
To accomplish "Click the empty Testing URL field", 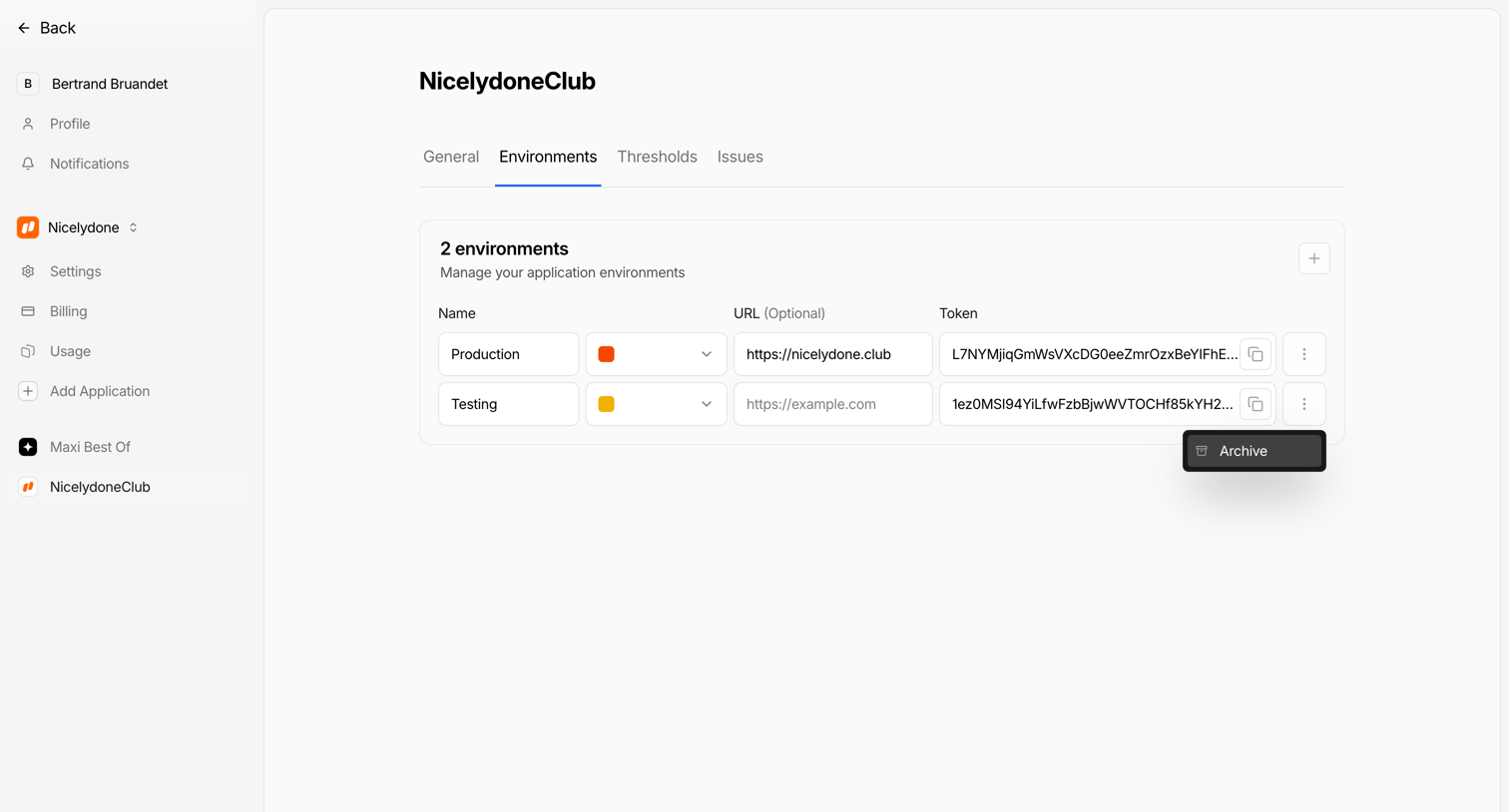I will point(832,404).
